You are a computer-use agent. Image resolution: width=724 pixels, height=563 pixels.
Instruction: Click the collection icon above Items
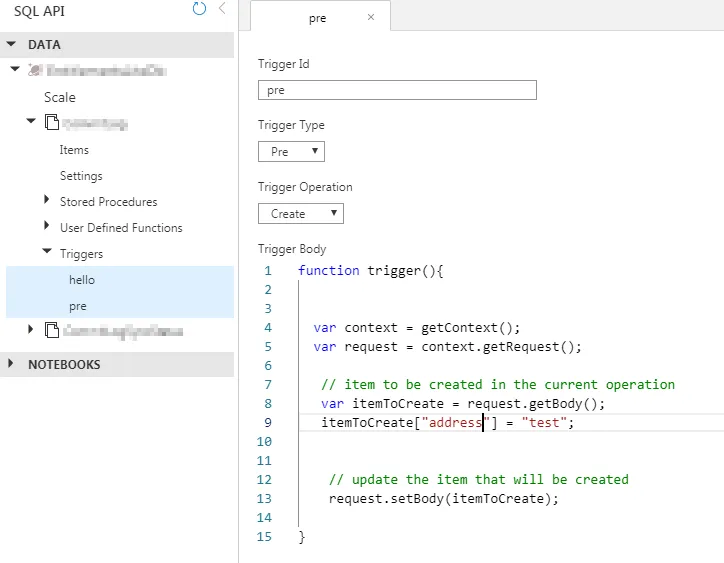coord(51,123)
